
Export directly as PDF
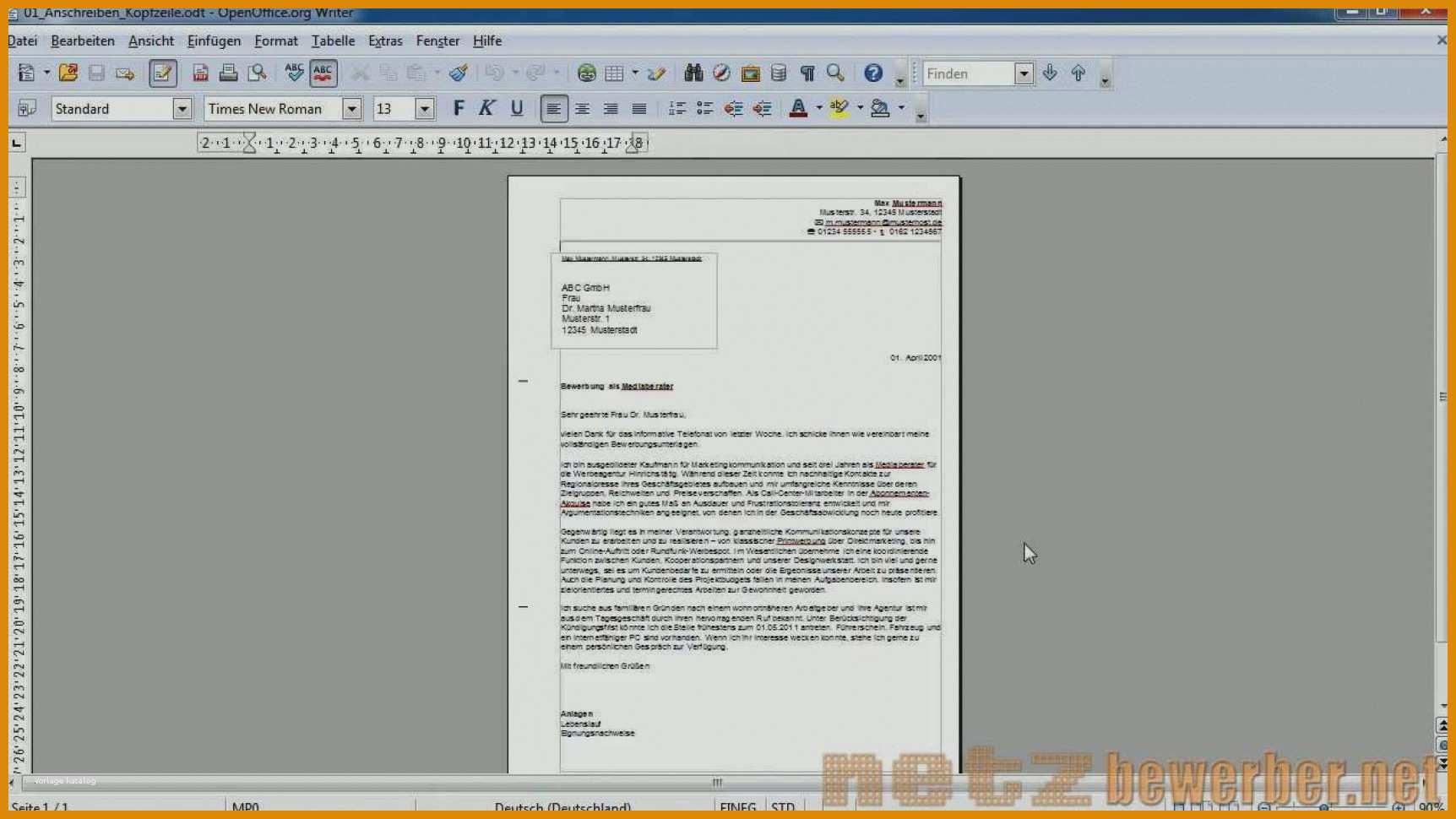click(200, 73)
